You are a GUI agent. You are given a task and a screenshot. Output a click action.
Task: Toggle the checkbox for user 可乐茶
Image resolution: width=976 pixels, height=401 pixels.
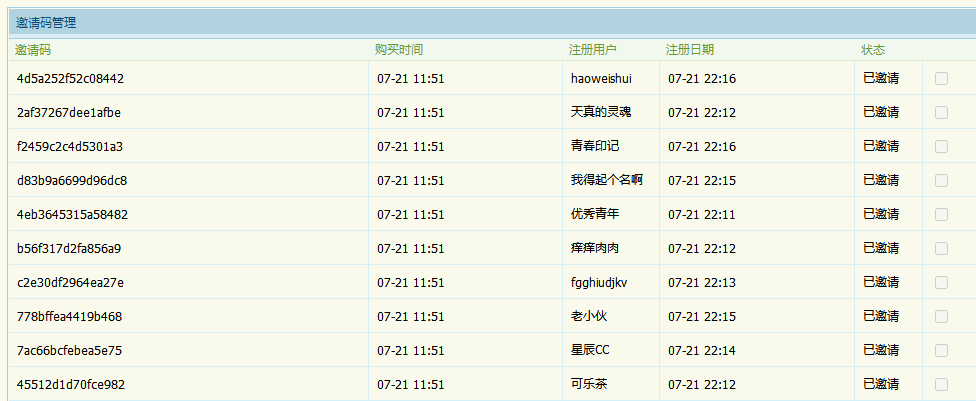pos(941,384)
